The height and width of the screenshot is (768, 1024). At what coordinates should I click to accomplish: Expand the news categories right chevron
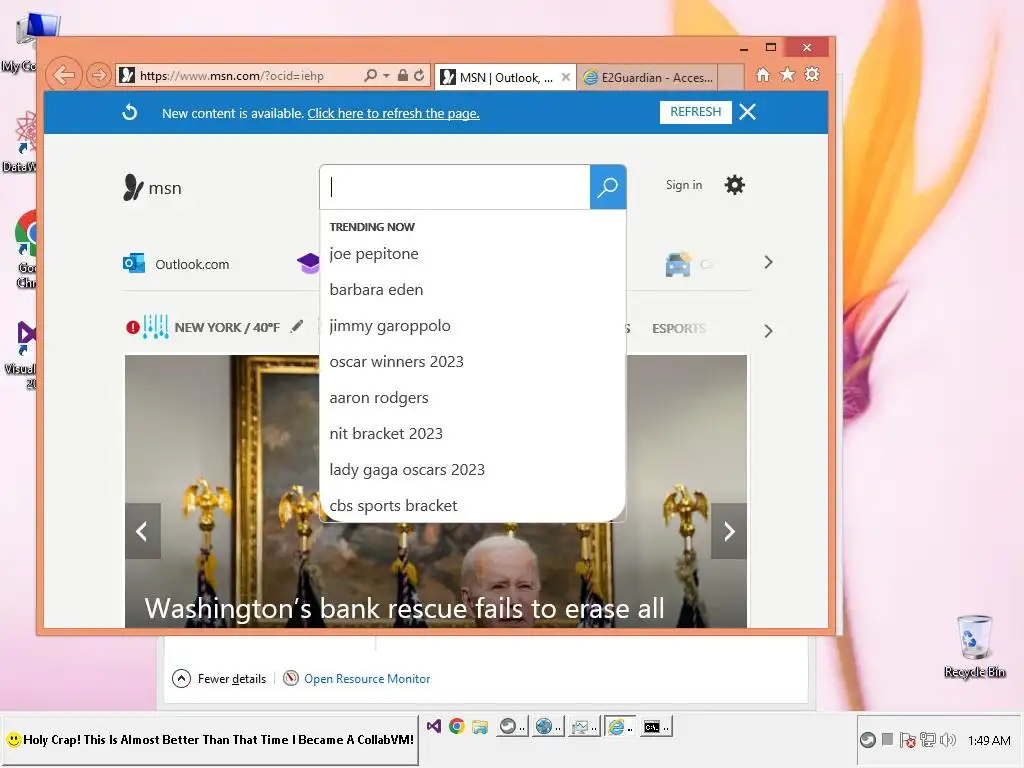[768, 331]
